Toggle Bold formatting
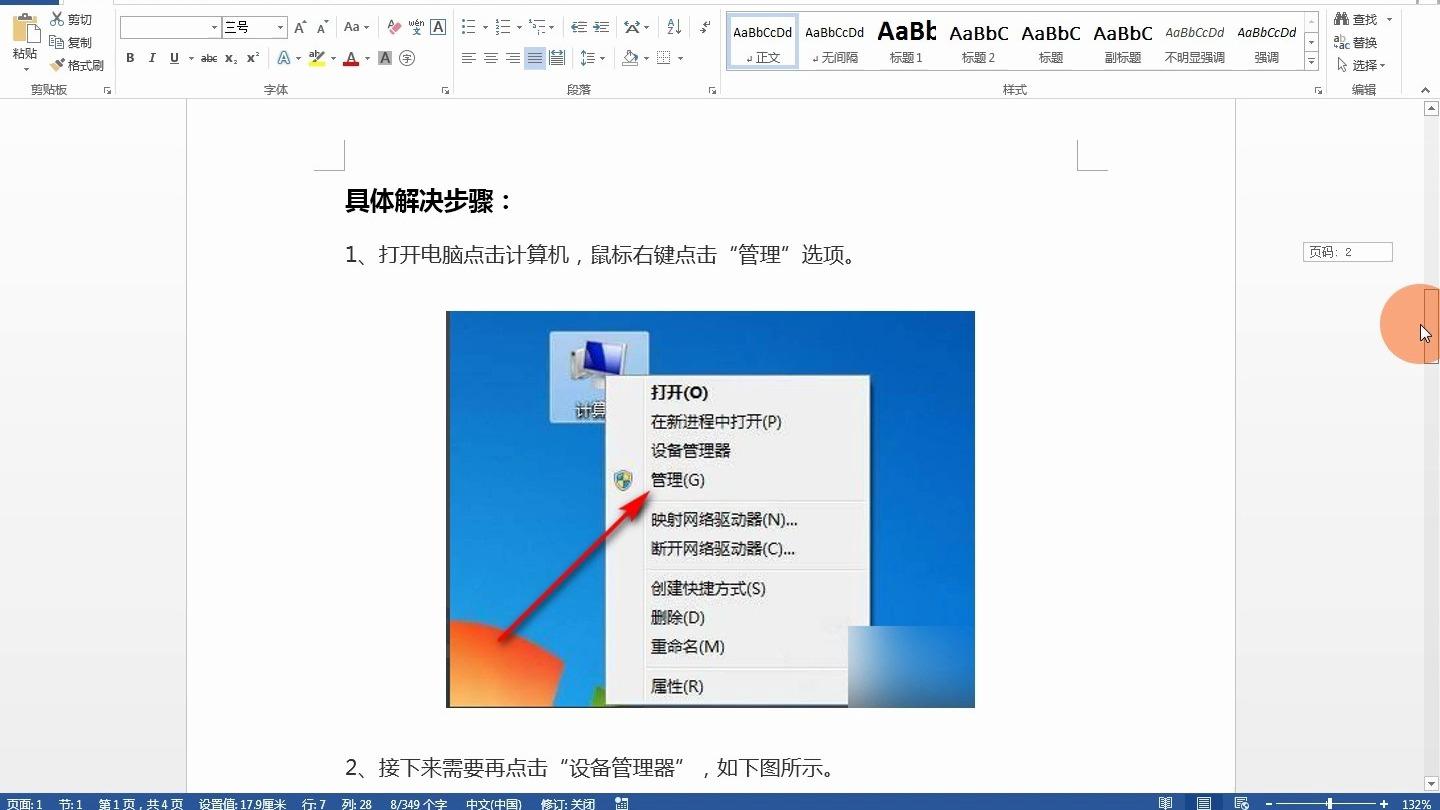This screenshot has width=1440, height=810. pos(130,59)
